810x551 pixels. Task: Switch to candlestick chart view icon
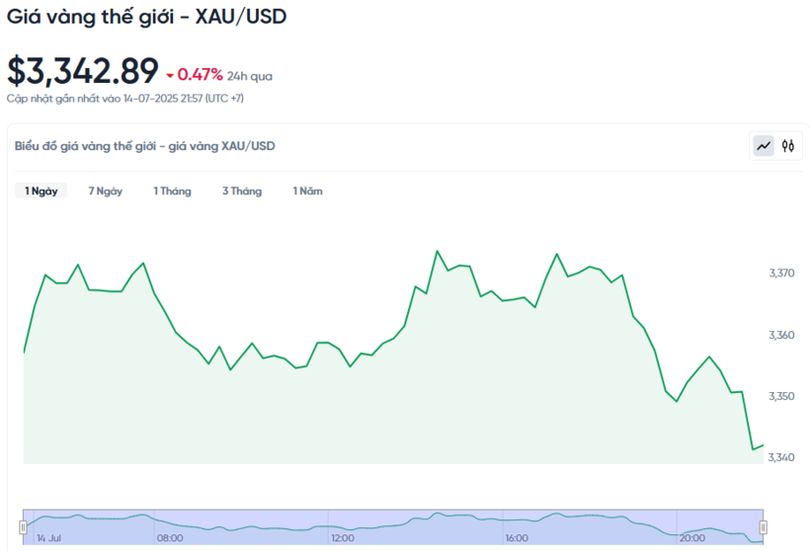(x=788, y=146)
